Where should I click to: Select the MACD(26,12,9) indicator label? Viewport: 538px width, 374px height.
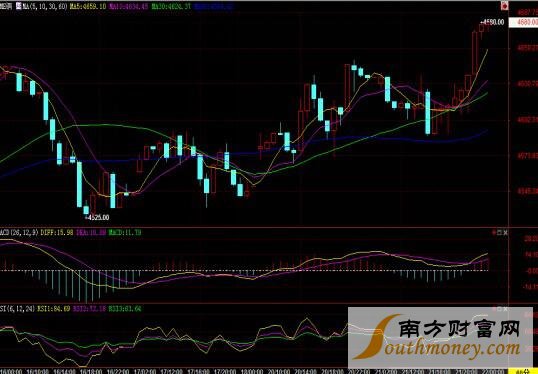click(x=19, y=233)
